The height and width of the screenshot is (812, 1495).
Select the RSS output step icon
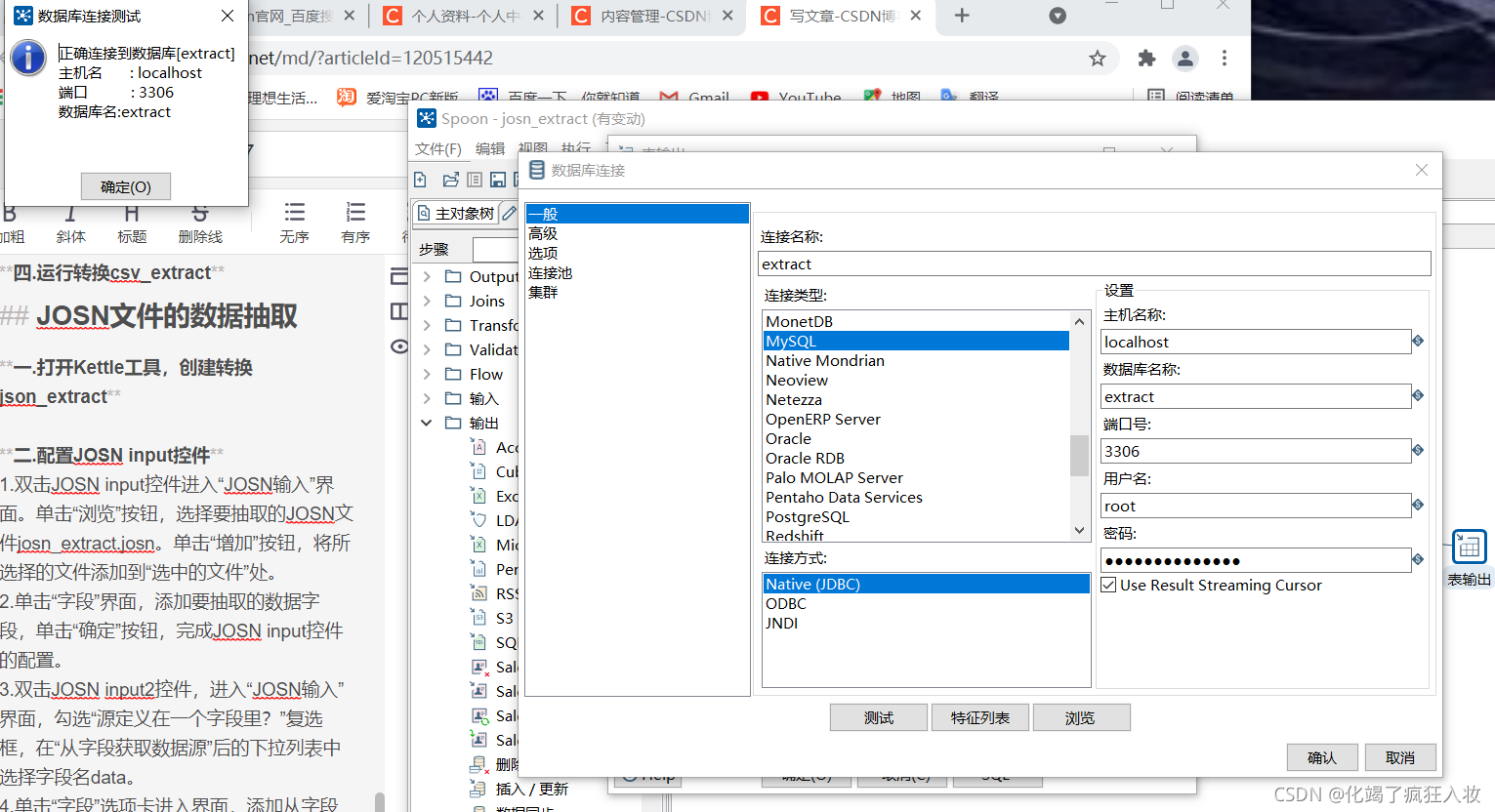pos(478,593)
